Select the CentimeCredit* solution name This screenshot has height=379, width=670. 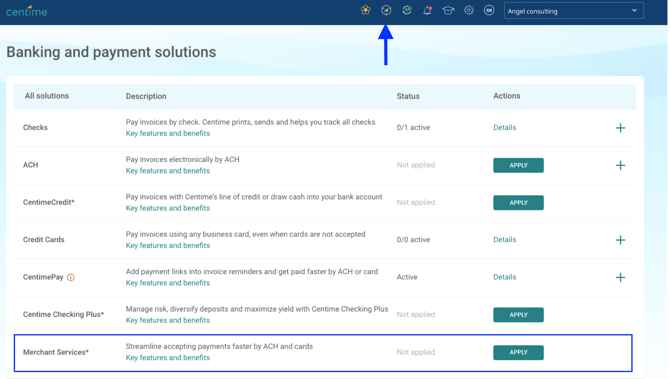tap(48, 202)
